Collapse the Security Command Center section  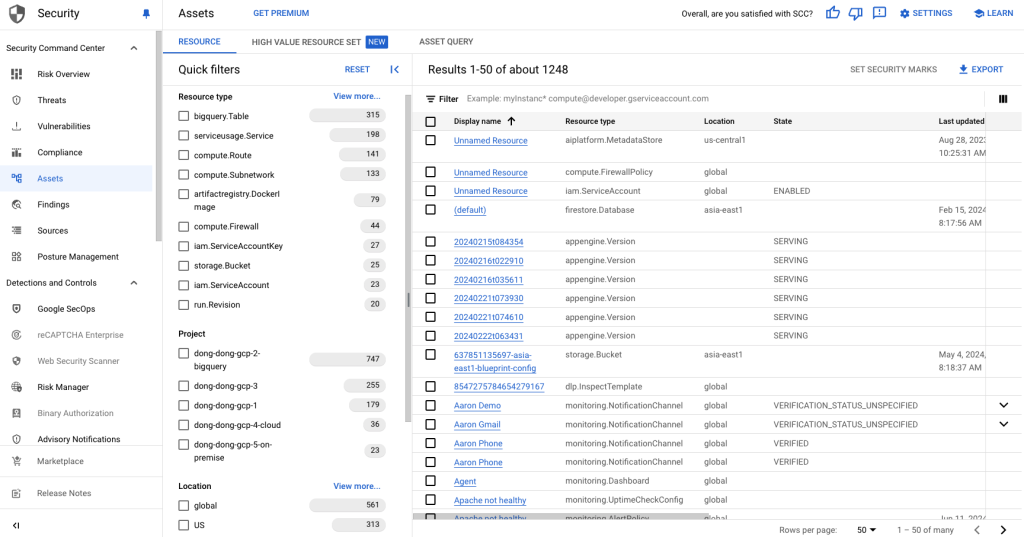[x=134, y=48]
